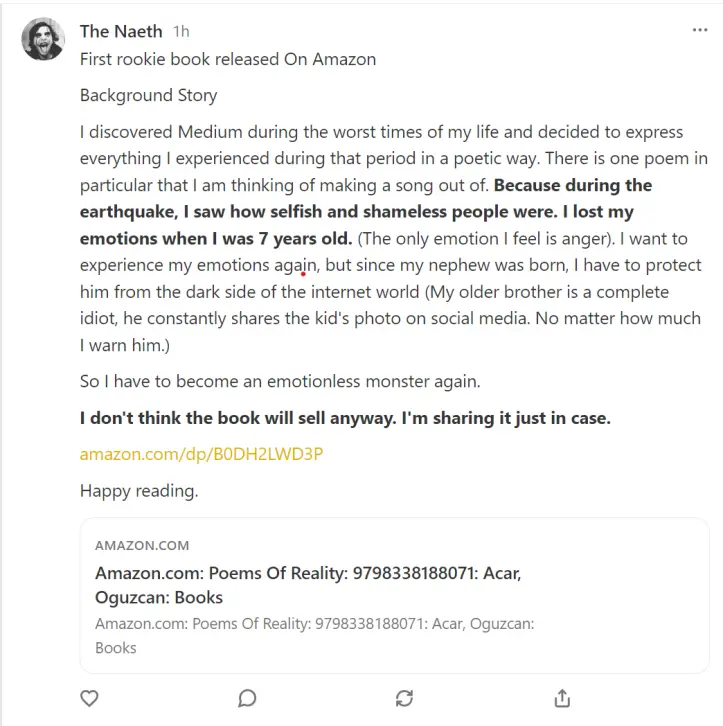Image resolution: width=723 pixels, height=726 pixels.
Task: Open The Naeth's profile avatar
Action: [43, 39]
